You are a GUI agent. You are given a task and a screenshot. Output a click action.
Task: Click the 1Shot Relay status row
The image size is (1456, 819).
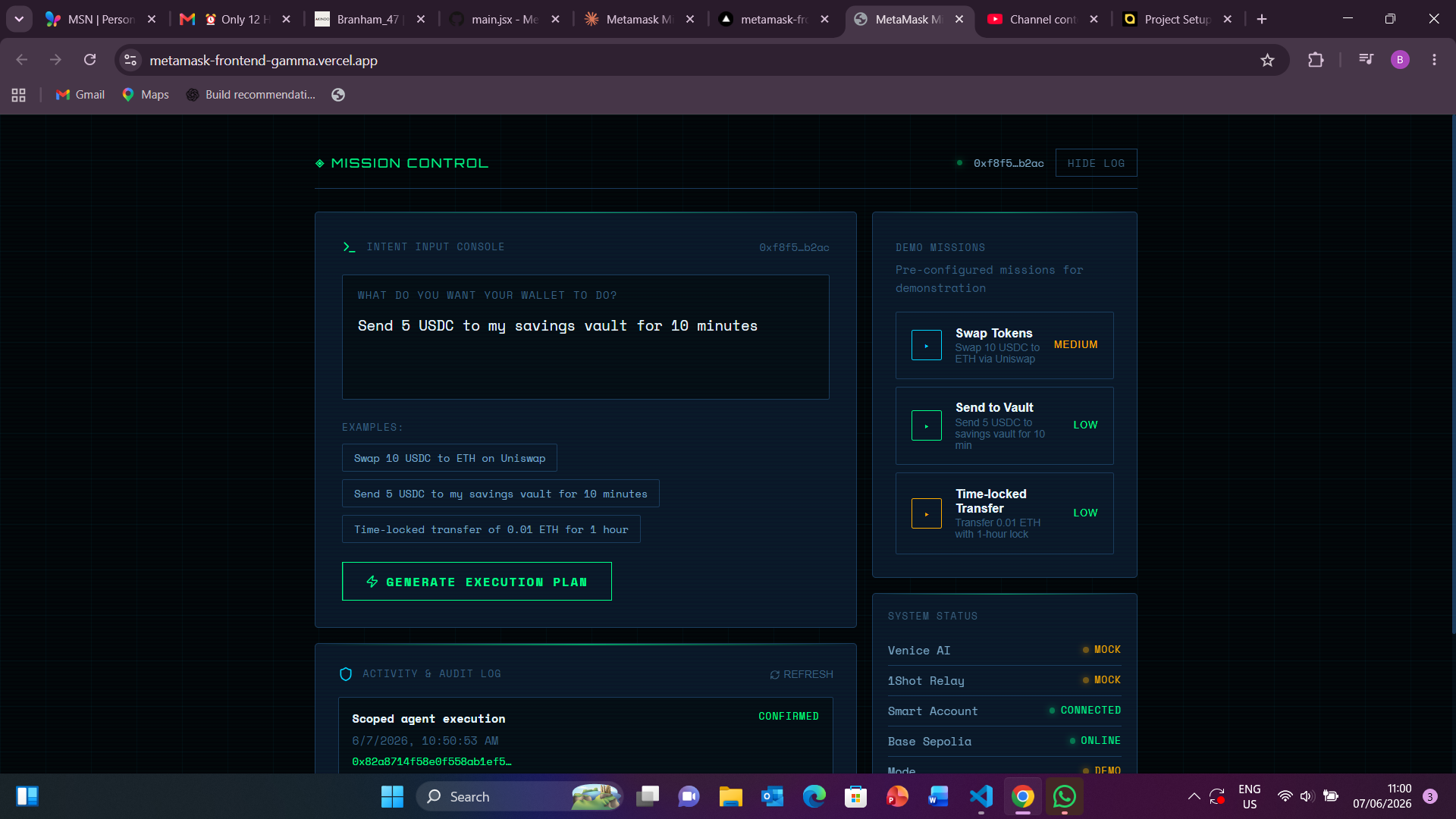[x=1004, y=680]
